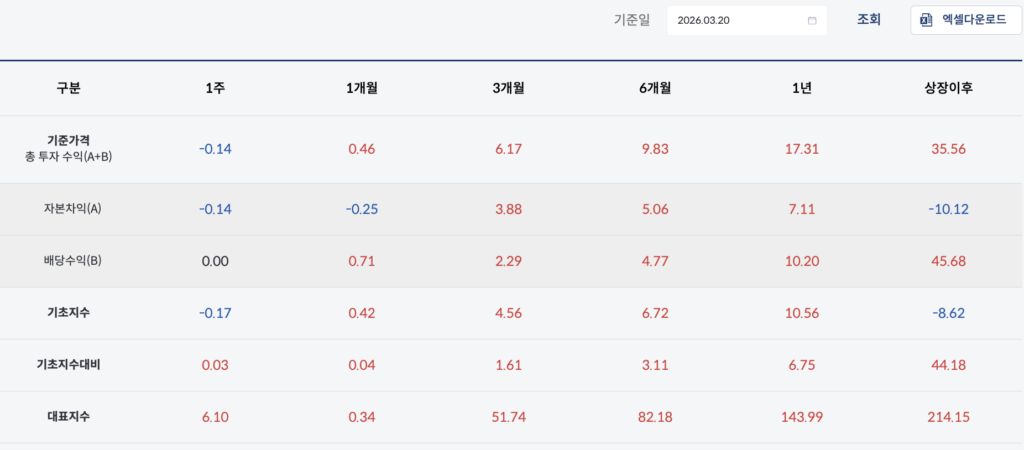Click the Excel file icon
The width and height of the screenshot is (1024, 450).
point(926,20)
